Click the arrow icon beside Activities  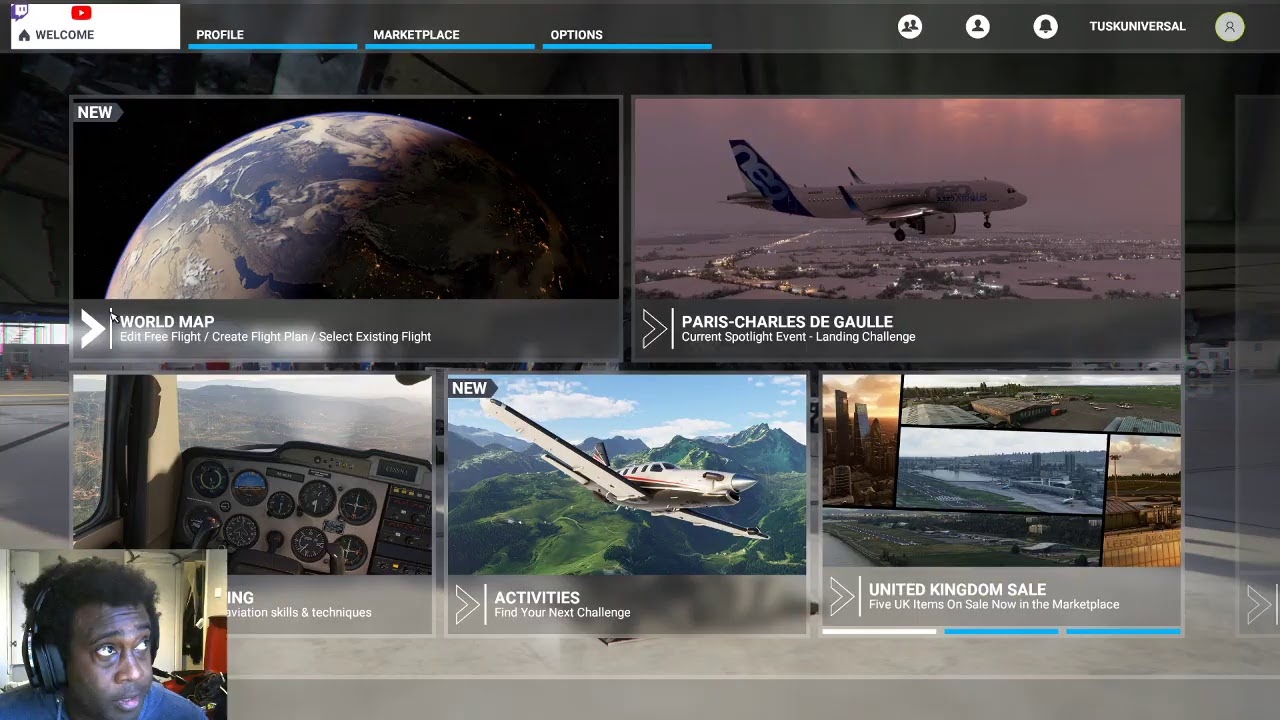pyautogui.click(x=467, y=605)
